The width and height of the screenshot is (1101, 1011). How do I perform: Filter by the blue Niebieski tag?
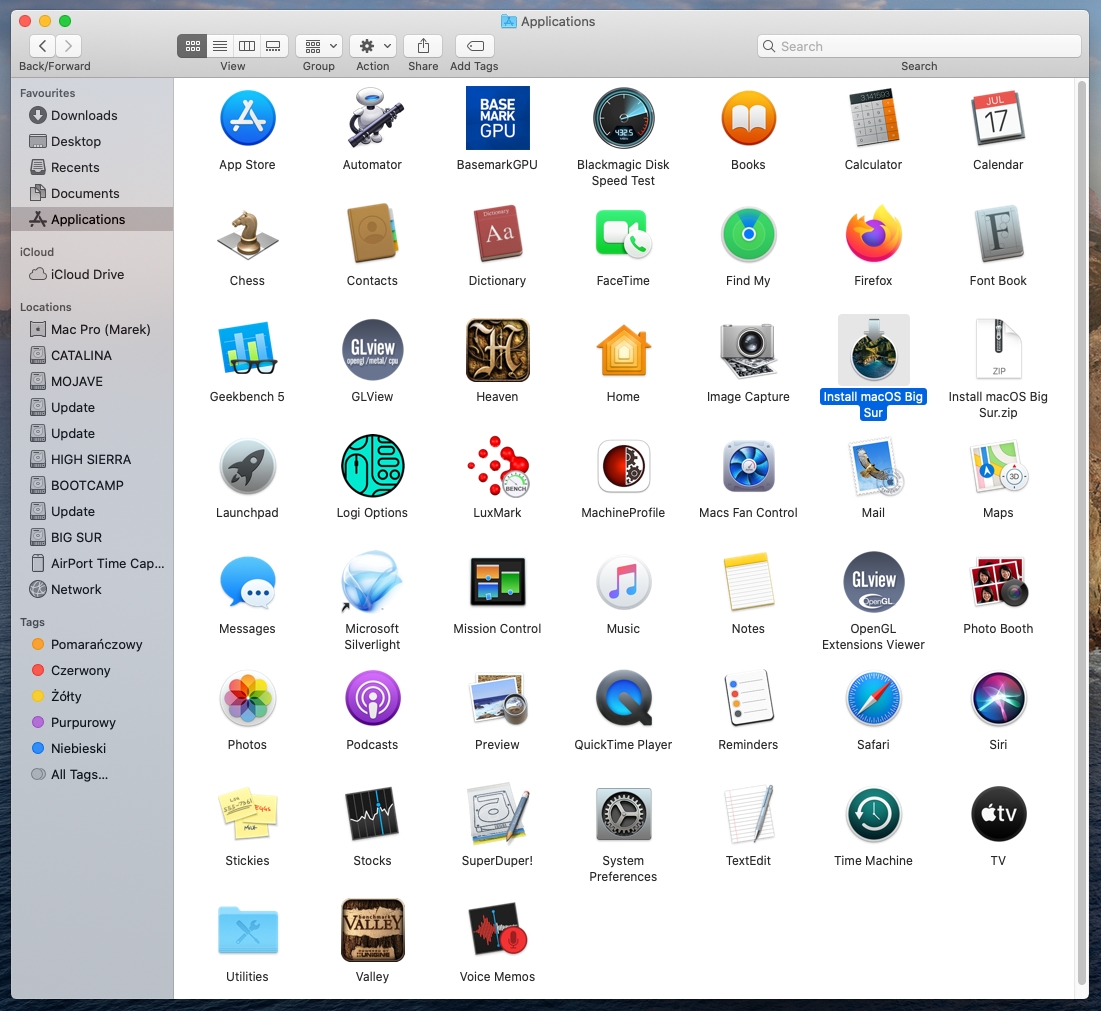point(93,748)
